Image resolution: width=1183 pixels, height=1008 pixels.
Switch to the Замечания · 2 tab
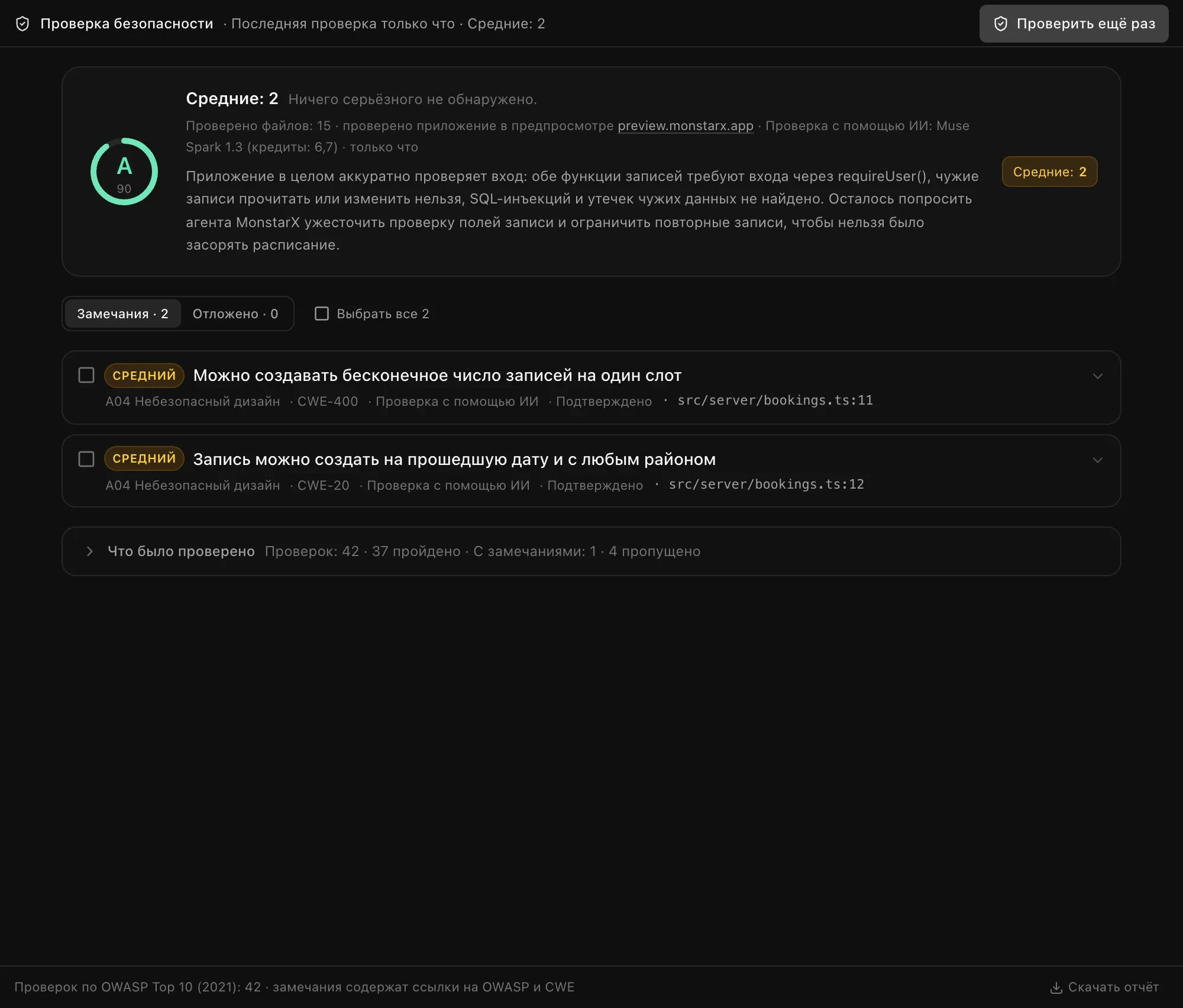[x=122, y=314]
